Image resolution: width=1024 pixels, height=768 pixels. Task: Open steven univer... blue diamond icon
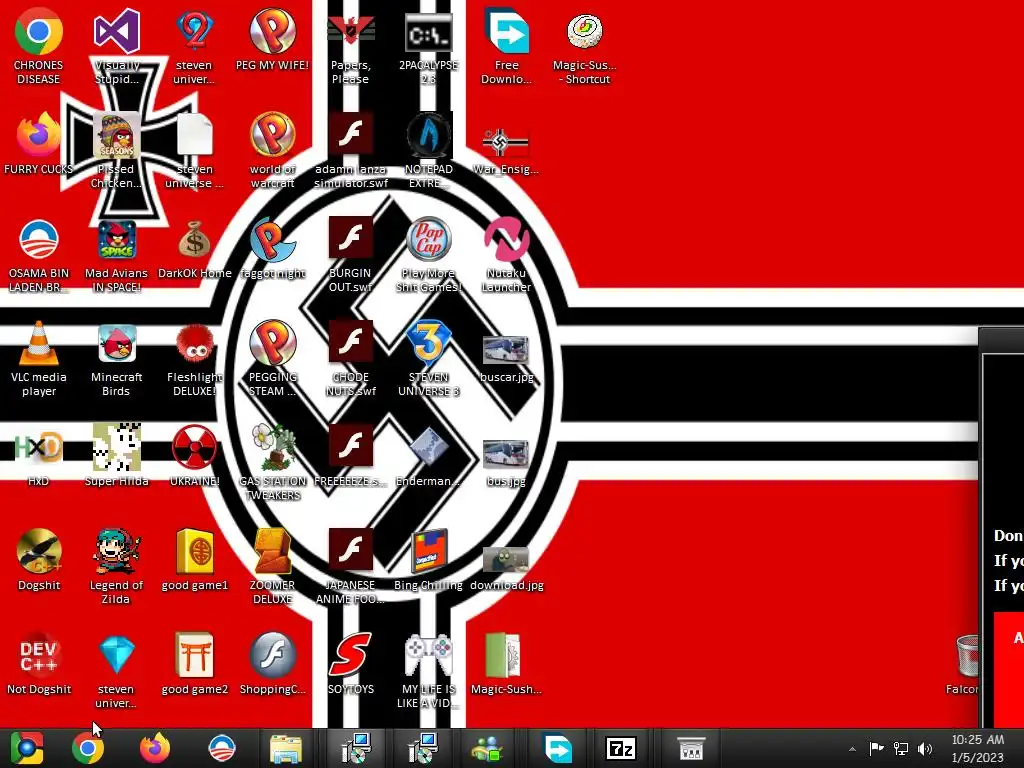pyautogui.click(x=116, y=670)
